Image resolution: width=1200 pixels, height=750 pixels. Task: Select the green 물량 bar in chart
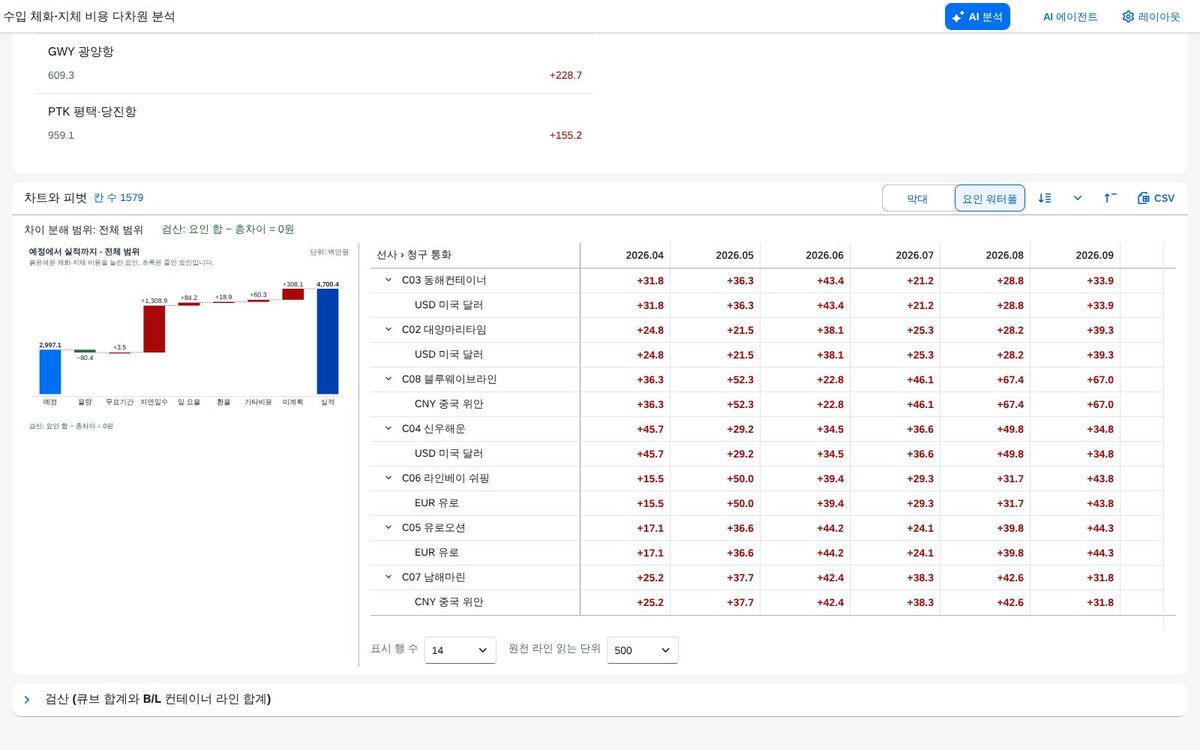(x=85, y=351)
